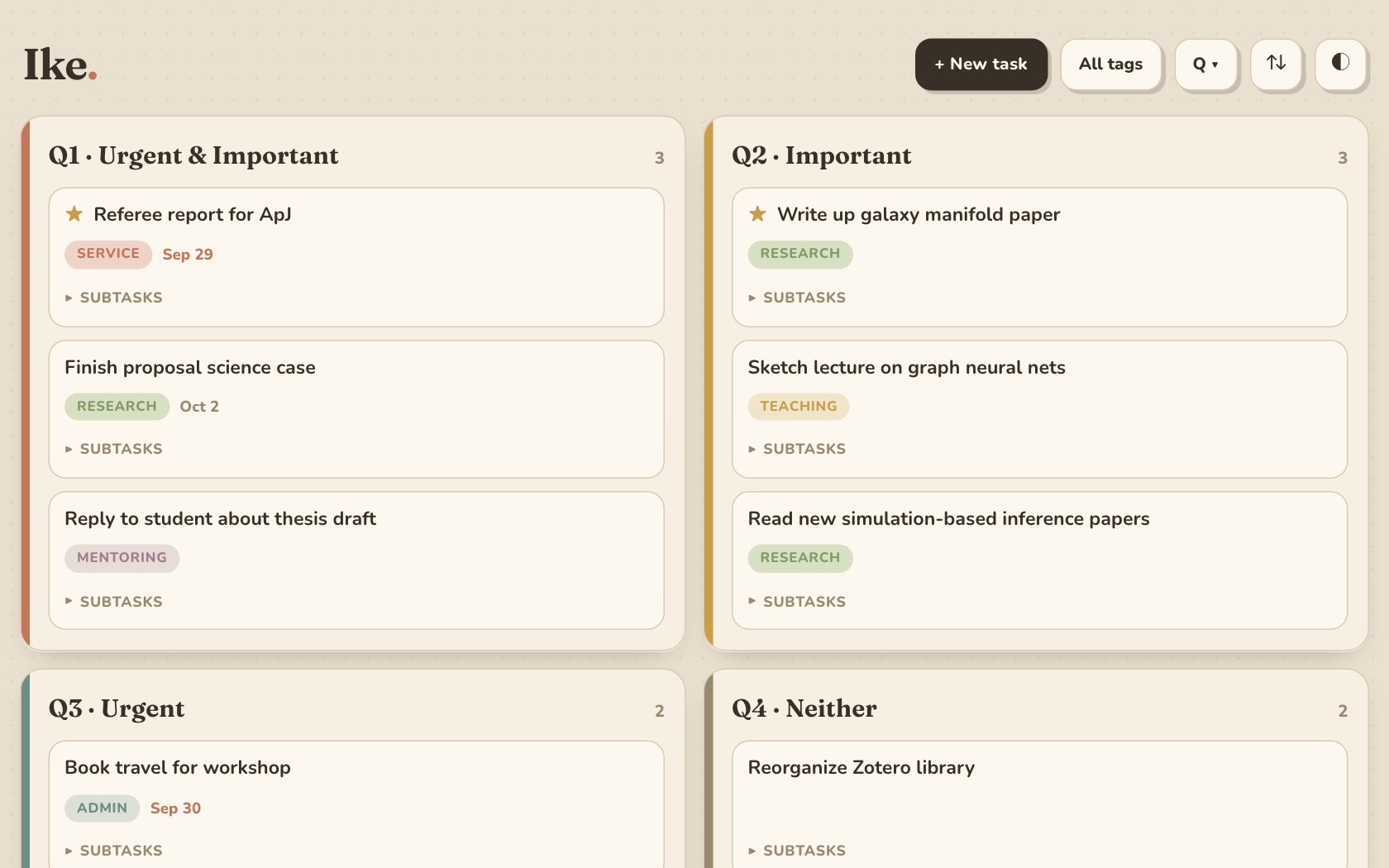The height and width of the screenshot is (868, 1389).
Task: Toggle the dark mode contrast icon
Action: click(1340, 64)
